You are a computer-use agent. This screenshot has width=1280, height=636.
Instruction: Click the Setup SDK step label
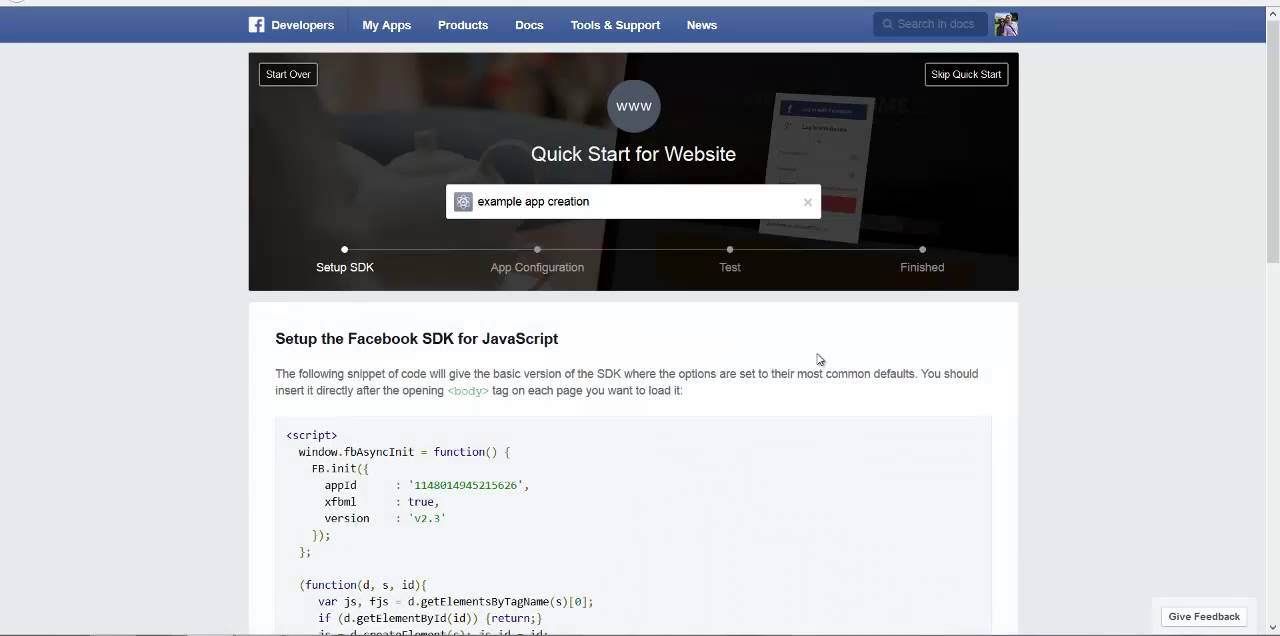point(345,267)
